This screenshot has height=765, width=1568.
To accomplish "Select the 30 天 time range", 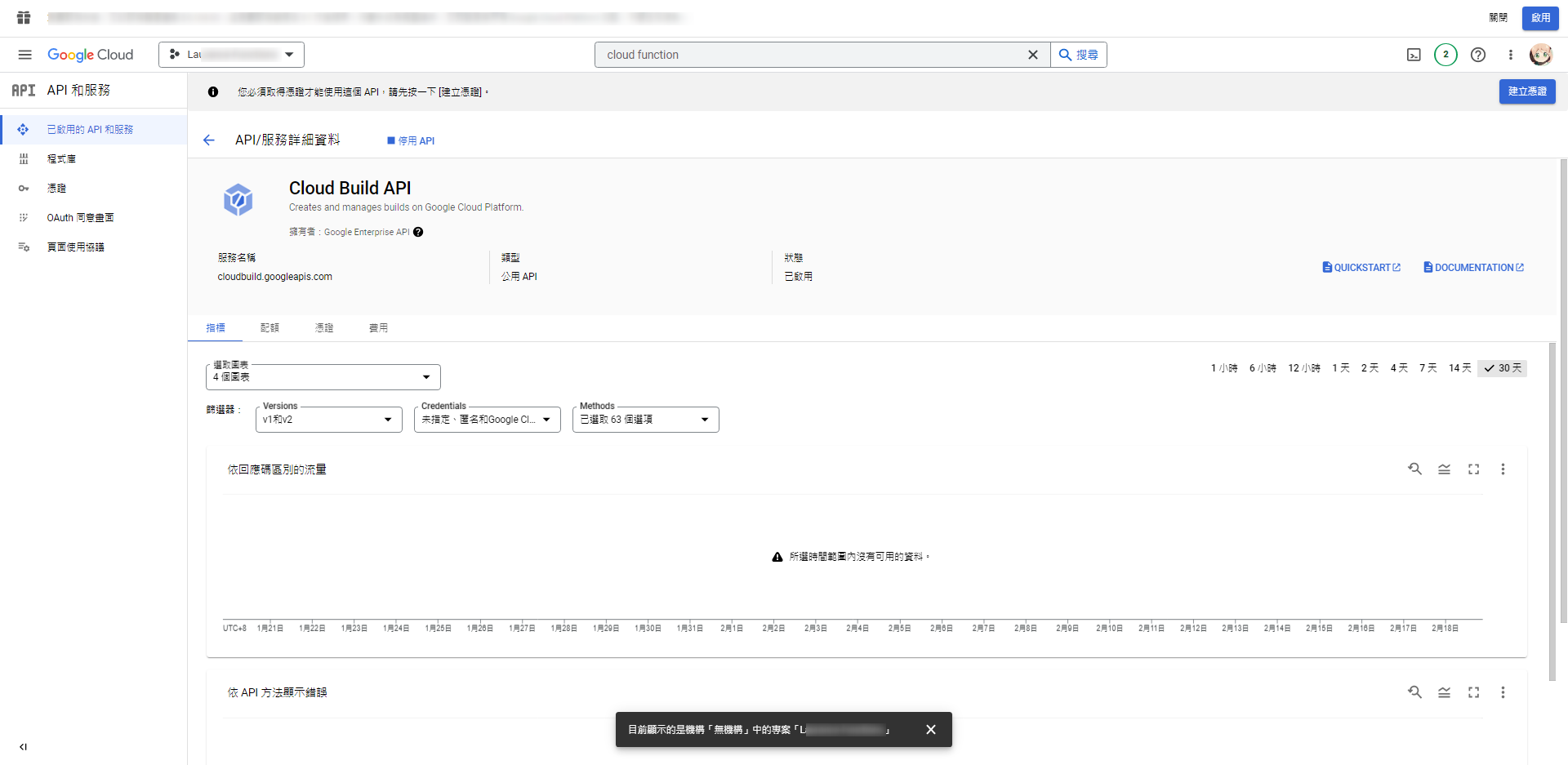I will (x=1503, y=368).
